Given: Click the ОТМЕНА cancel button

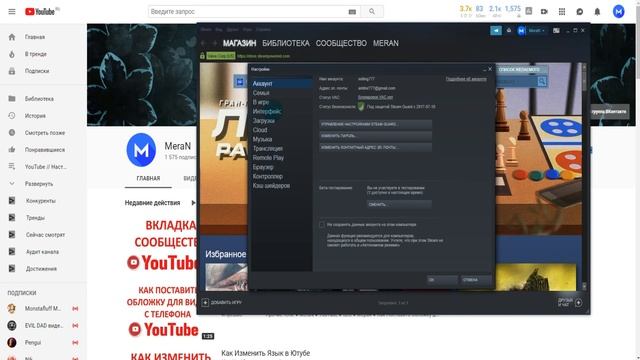Looking at the screenshot, I should tap(476, 280).
